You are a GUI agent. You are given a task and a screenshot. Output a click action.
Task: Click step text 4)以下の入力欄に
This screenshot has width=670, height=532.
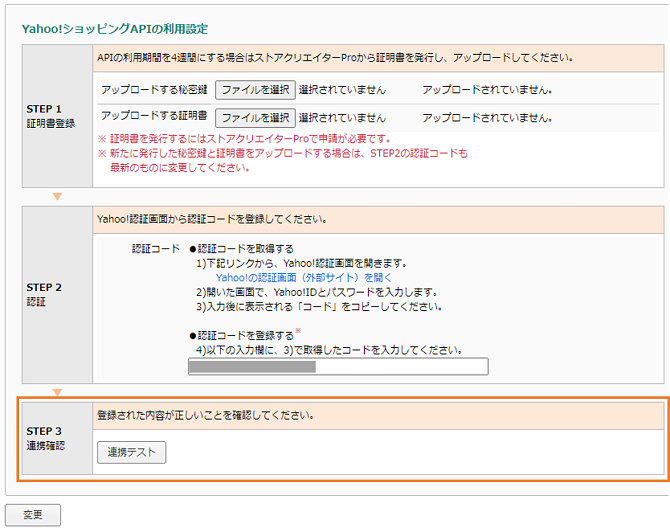(329, 350)
